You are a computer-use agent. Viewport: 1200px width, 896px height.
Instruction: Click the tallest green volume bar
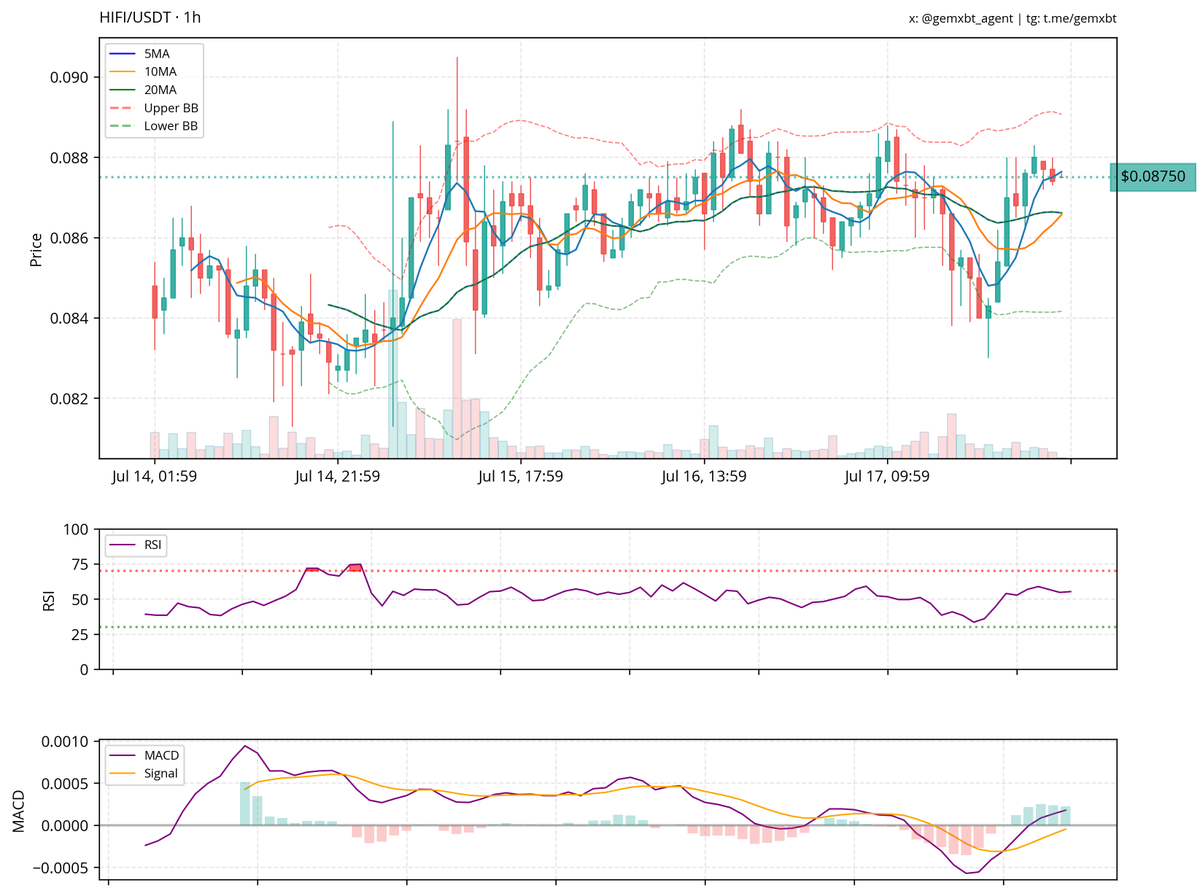[393, 373]
